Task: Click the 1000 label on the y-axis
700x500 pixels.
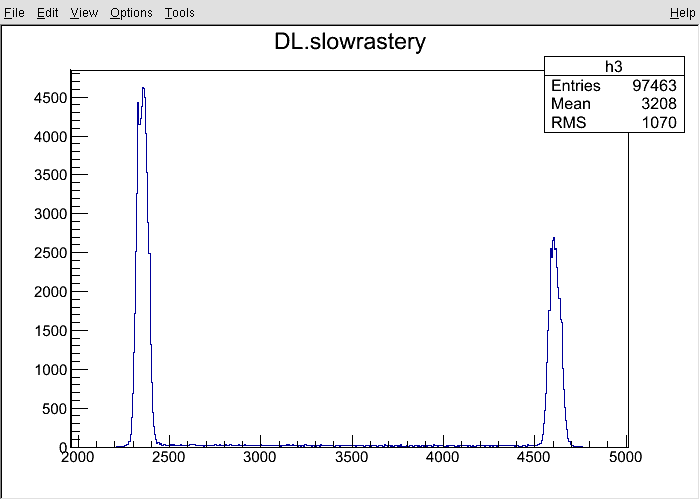Action: point(50,370)
